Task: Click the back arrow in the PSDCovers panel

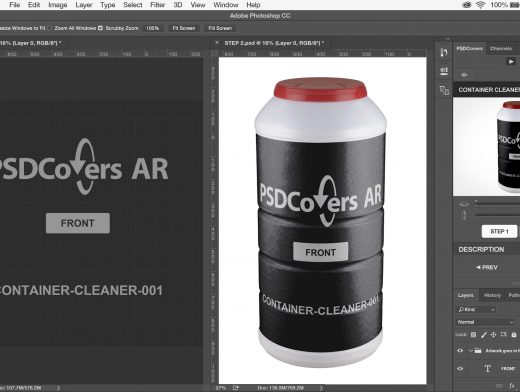Action: [x=464, y=75]
